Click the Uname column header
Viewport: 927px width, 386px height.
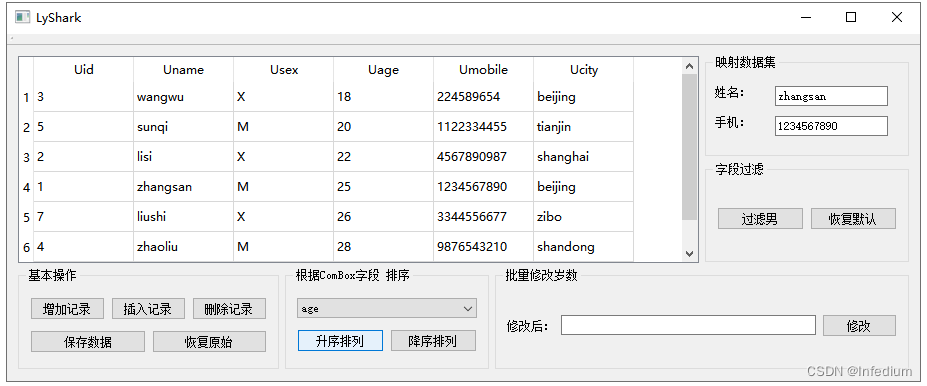183,70
